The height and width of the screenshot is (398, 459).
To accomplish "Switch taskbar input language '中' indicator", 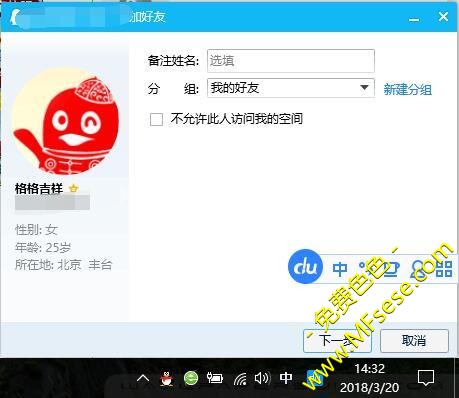I will pyautogui.click(x=286, y=378).
